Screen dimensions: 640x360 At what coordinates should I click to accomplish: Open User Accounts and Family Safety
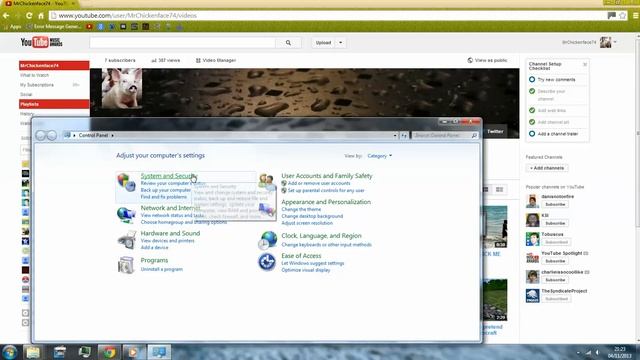pos(327,176)
